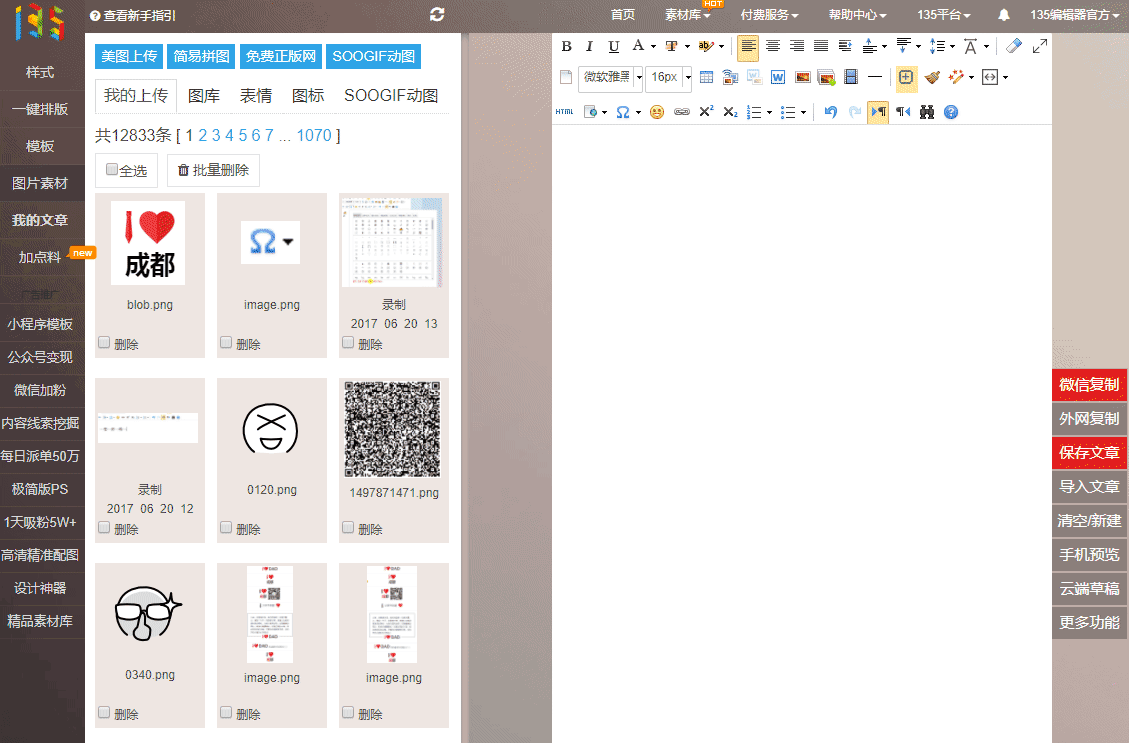Screen dimensions: 1129x743
Task: Click the eraser clear-formatting icon
Action: click(x=1014, y=46)
